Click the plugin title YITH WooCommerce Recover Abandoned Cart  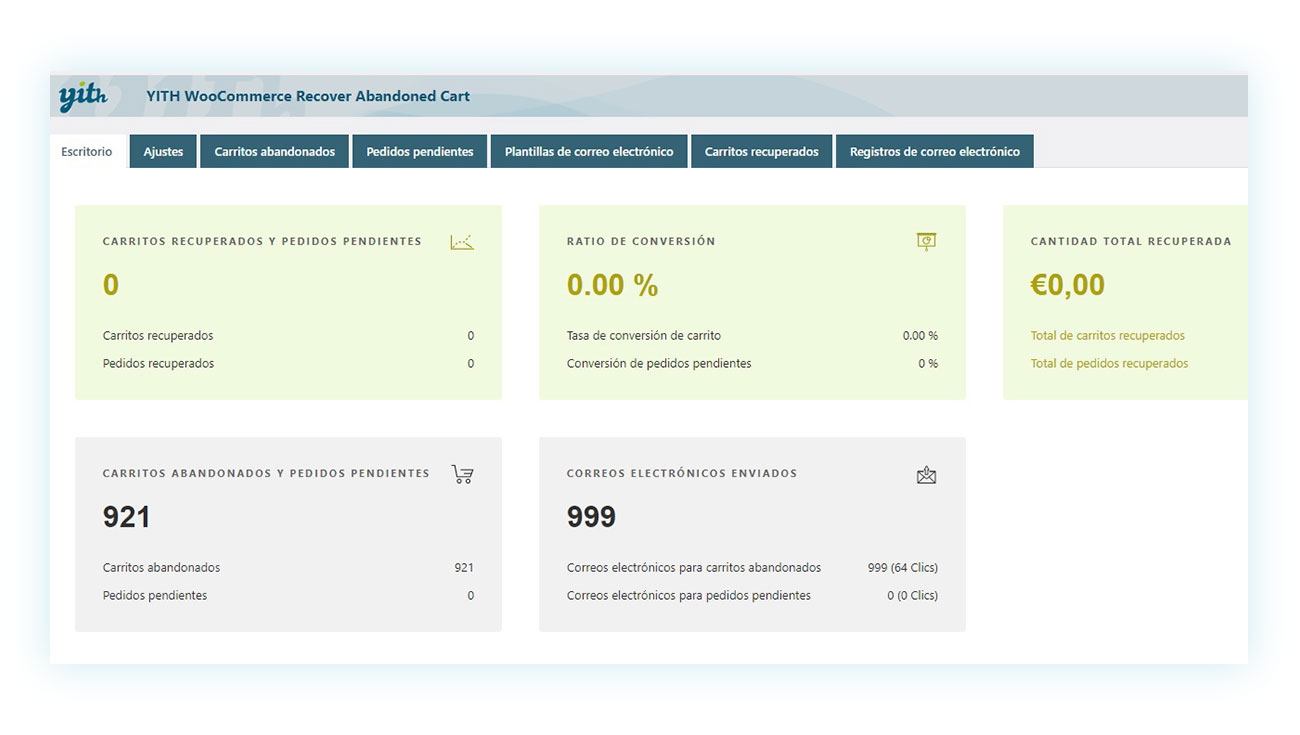(x=308, y=97)
